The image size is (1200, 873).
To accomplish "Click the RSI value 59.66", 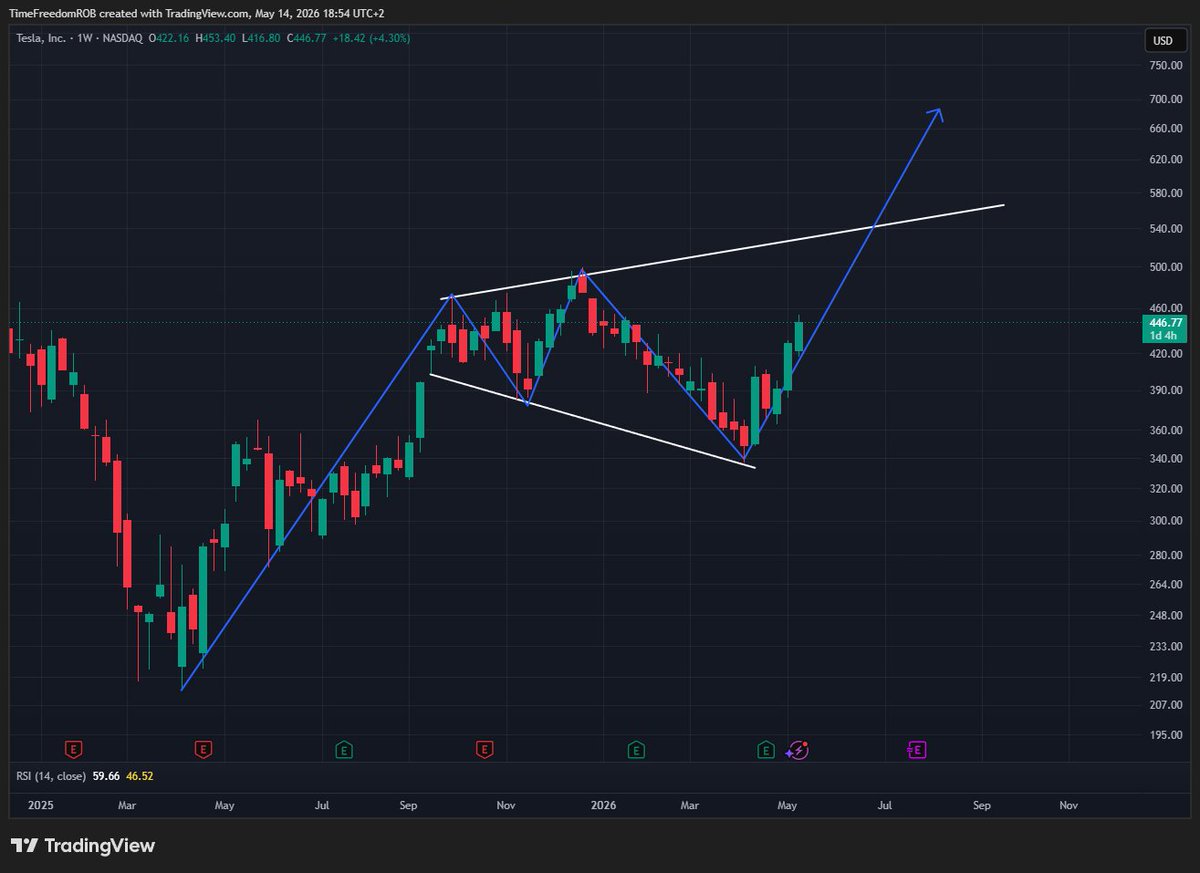I will pyautogui.click(x=106, y=775).
